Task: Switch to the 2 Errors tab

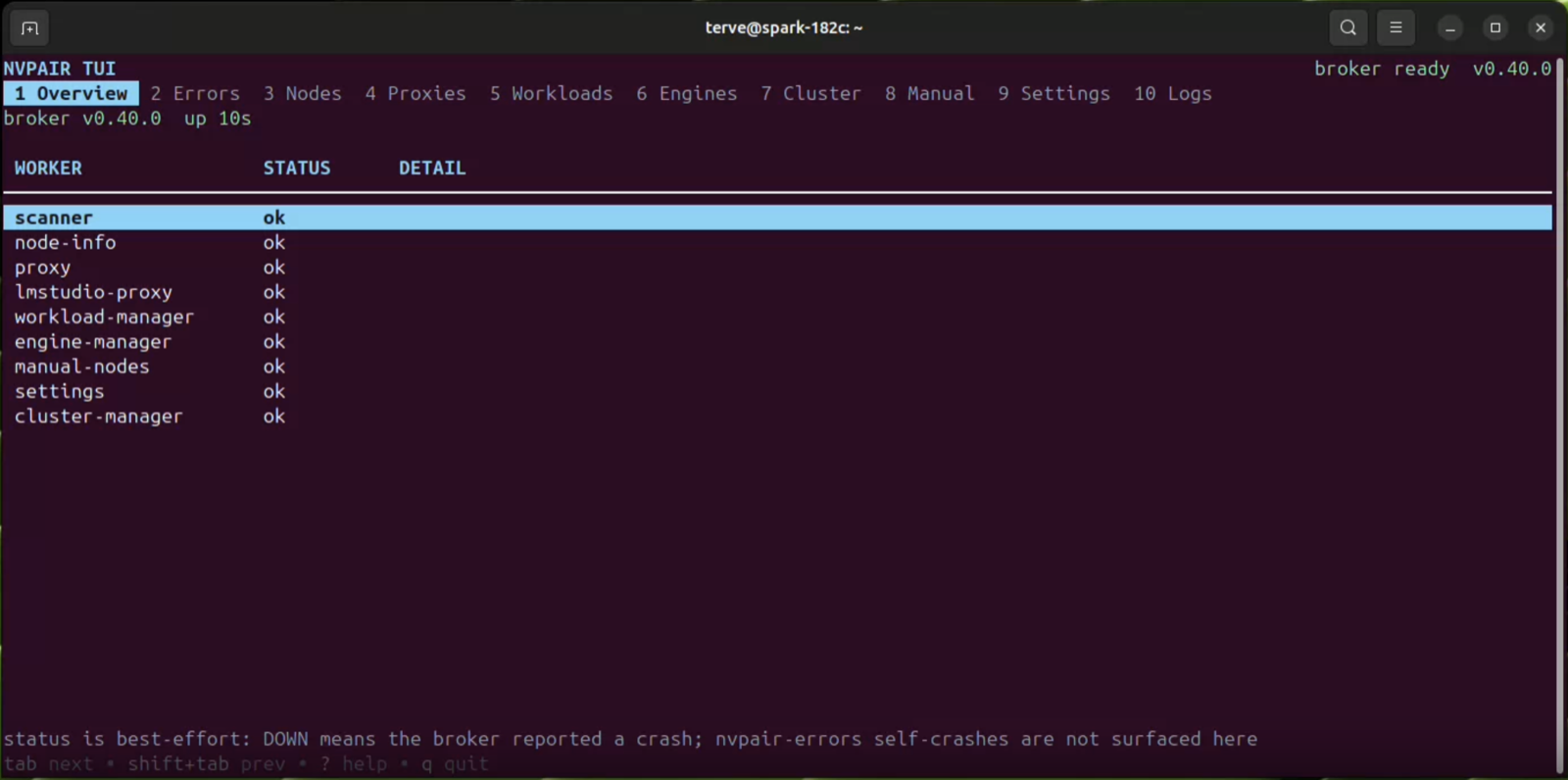Action: [195, 93]
